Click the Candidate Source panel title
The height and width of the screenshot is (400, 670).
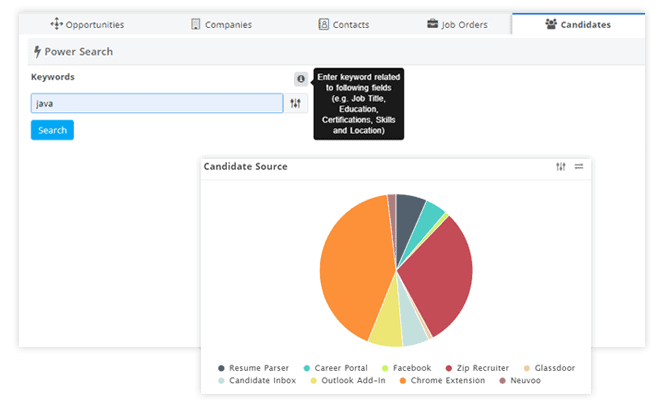click(x=245, y=166)
